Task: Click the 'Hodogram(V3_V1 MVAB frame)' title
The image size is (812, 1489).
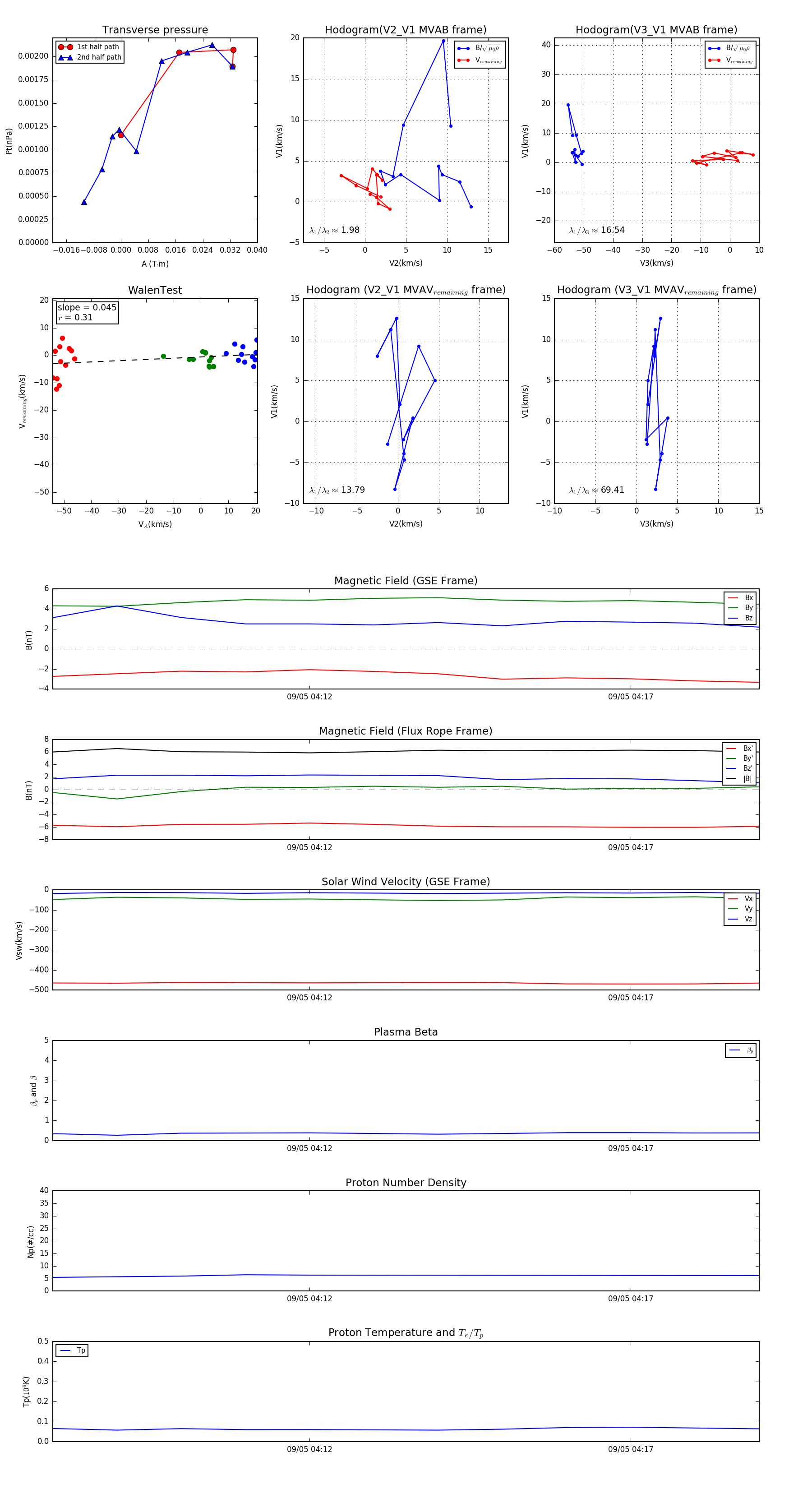Action: 656,30
